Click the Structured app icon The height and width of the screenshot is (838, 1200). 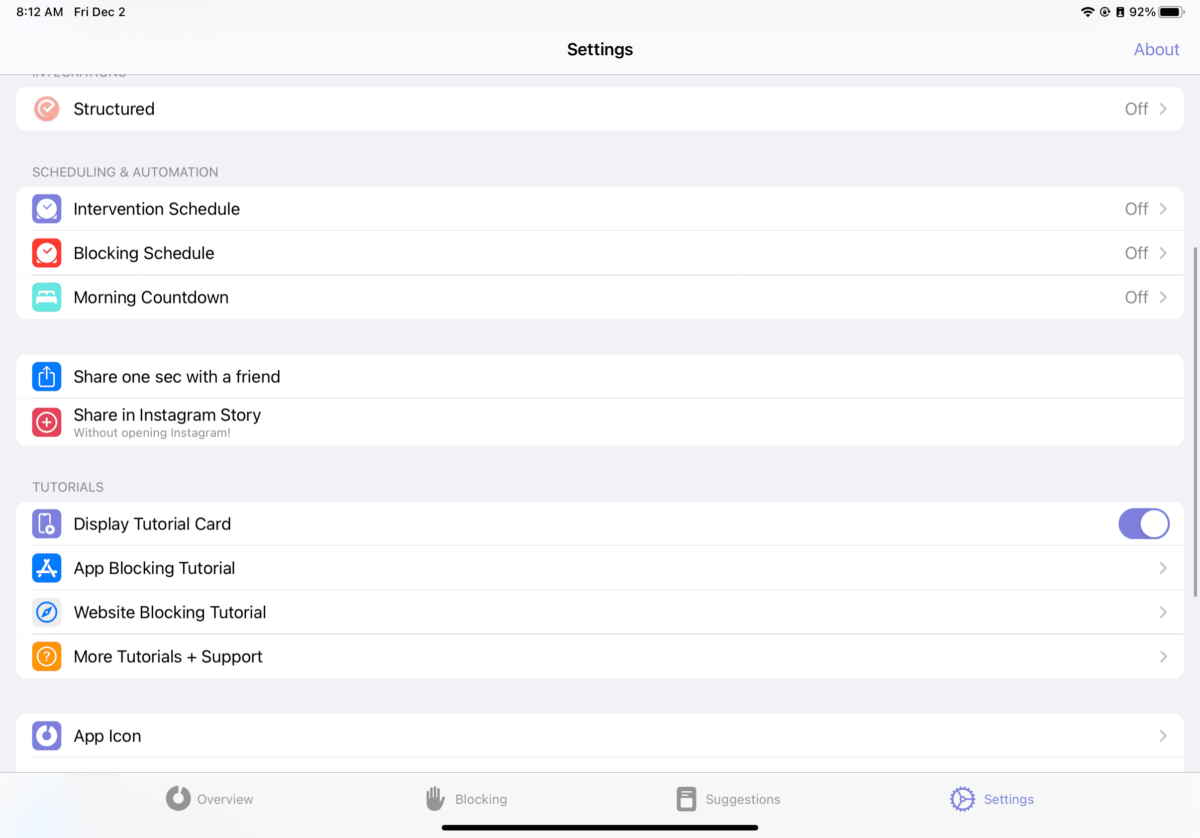tap(47, 109)
